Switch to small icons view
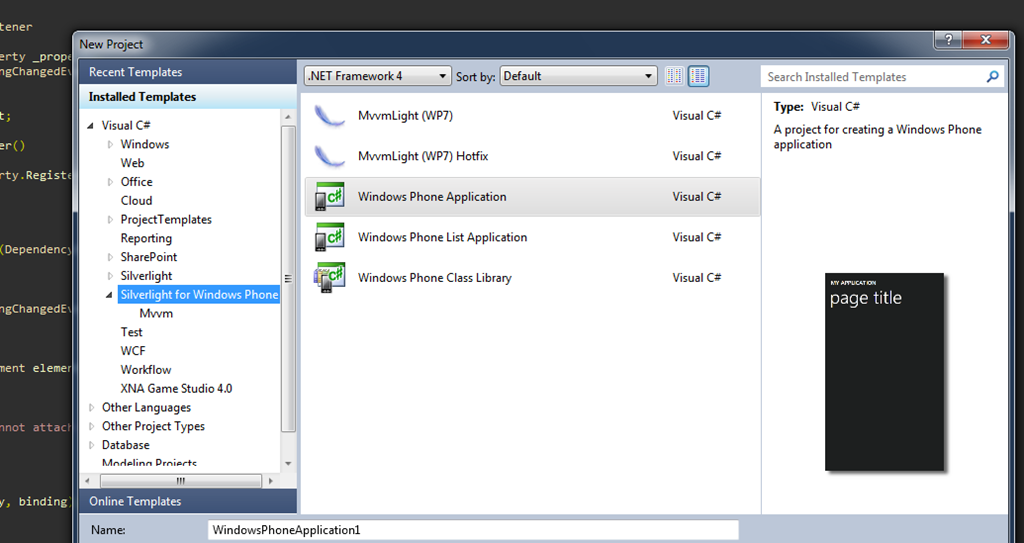Viewport: 1024px width, 543px height. 675,76
